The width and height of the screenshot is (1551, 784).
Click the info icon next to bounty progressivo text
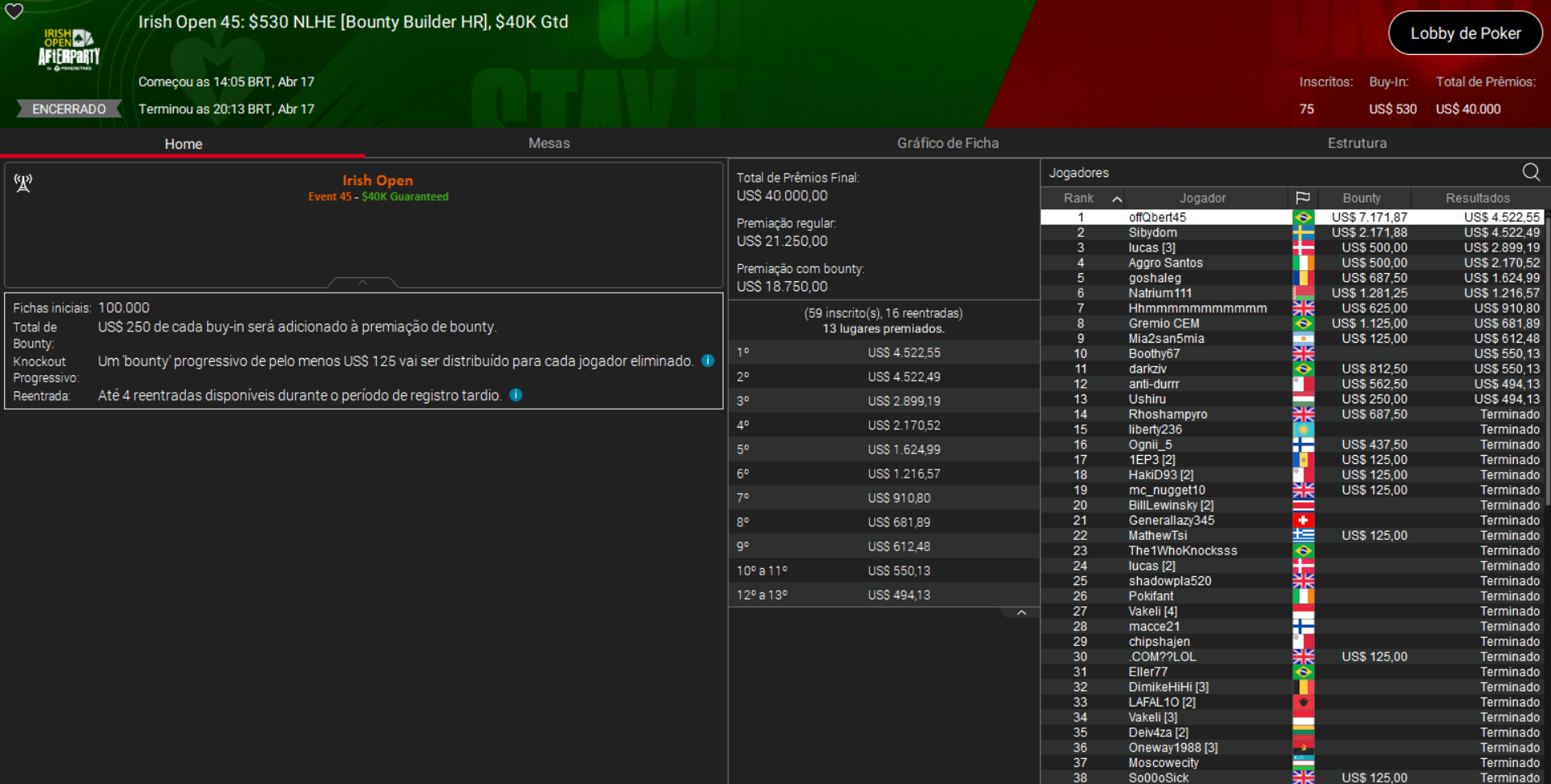(708, 361)
